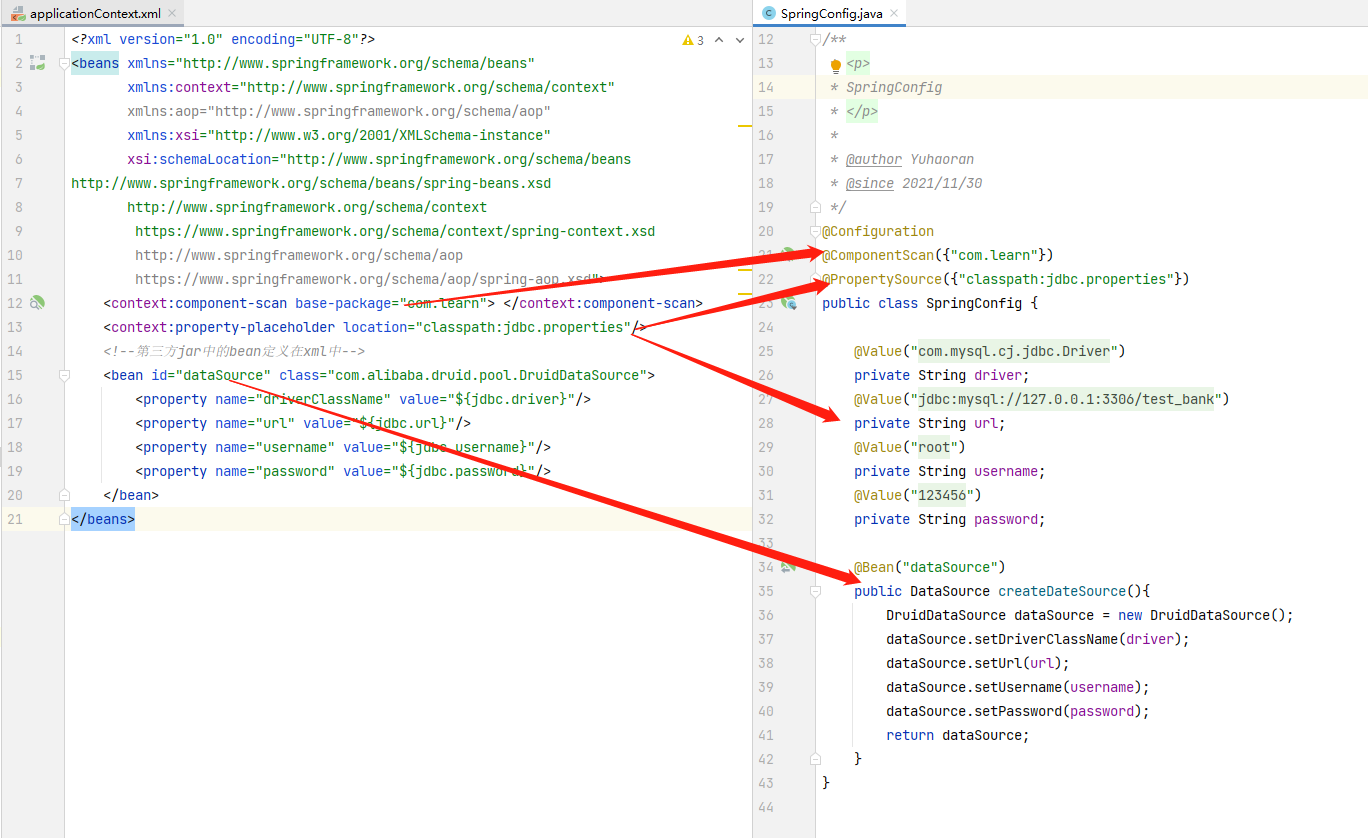Viewport: 1368px width, 838px height.
Task: Click 'private String password;' declaration
Action: point(950,519)
